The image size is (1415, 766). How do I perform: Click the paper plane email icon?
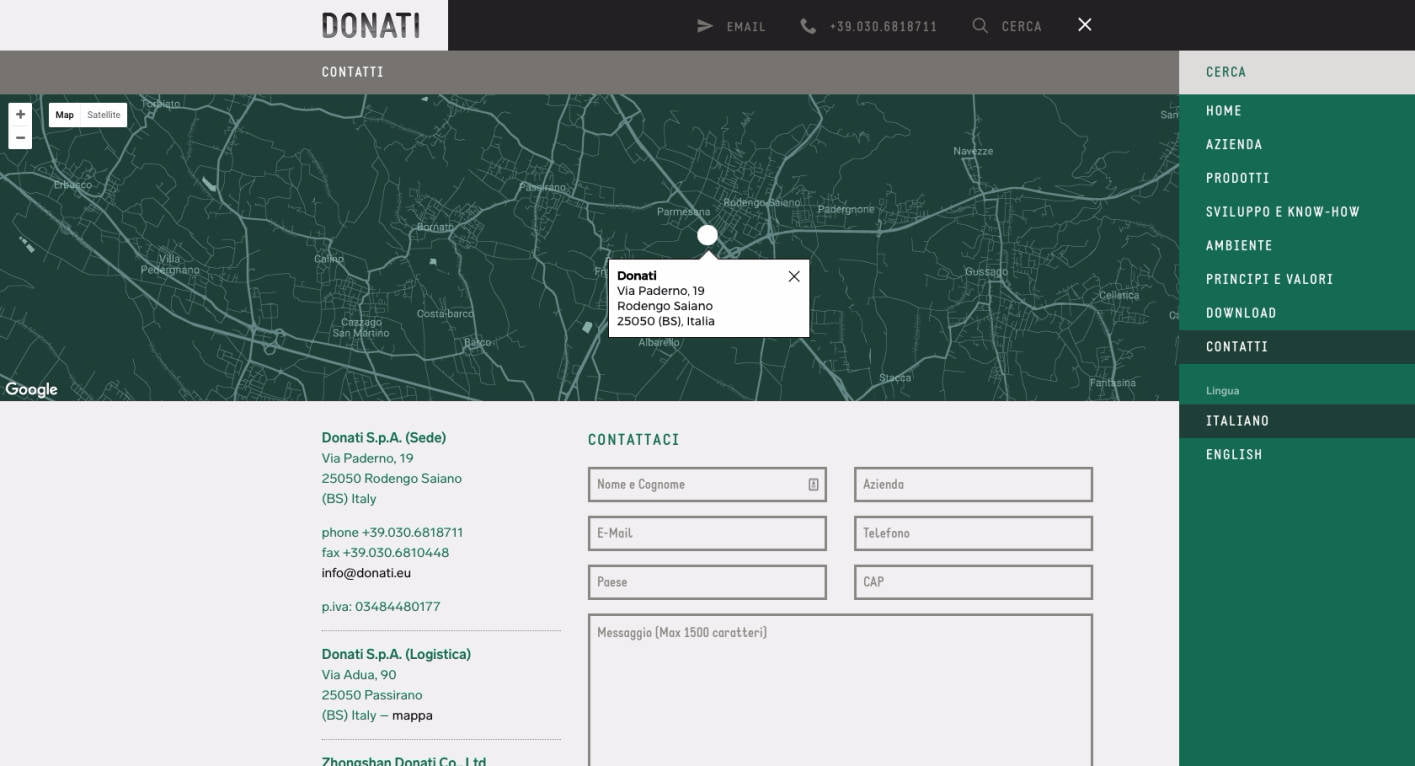pos(705,26)
